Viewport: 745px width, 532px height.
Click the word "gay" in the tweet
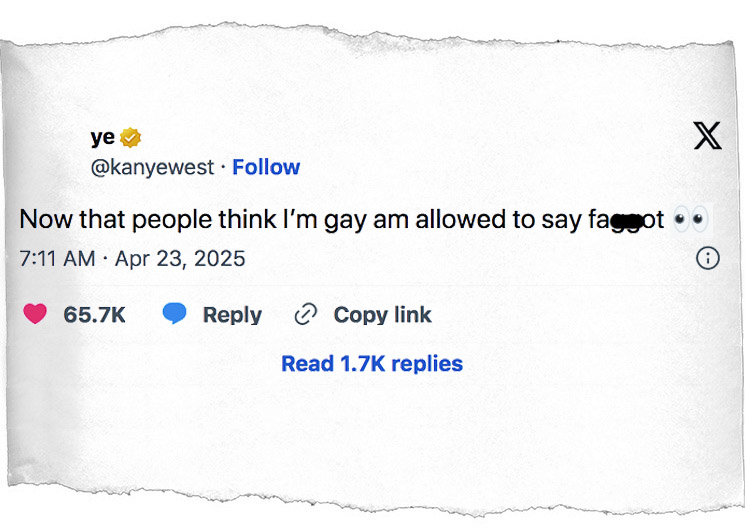345,221
